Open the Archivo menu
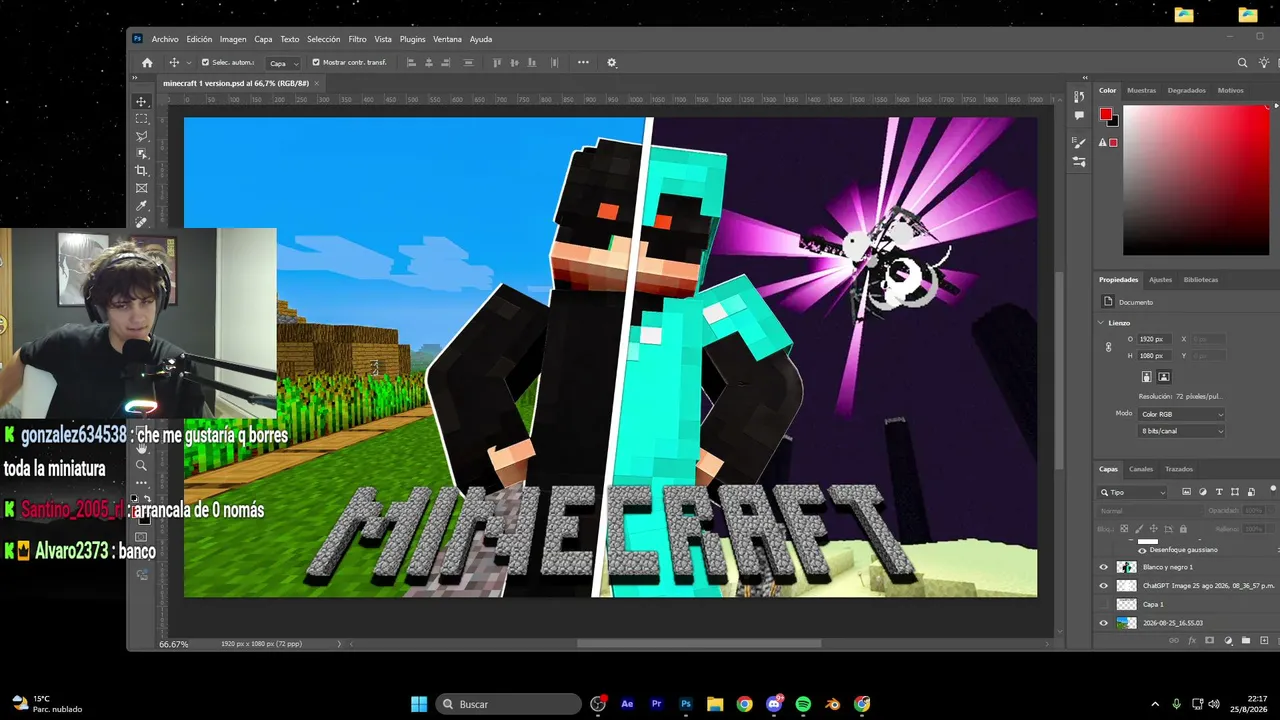Viewport: 1280px width, 720px height. [165, 39]
